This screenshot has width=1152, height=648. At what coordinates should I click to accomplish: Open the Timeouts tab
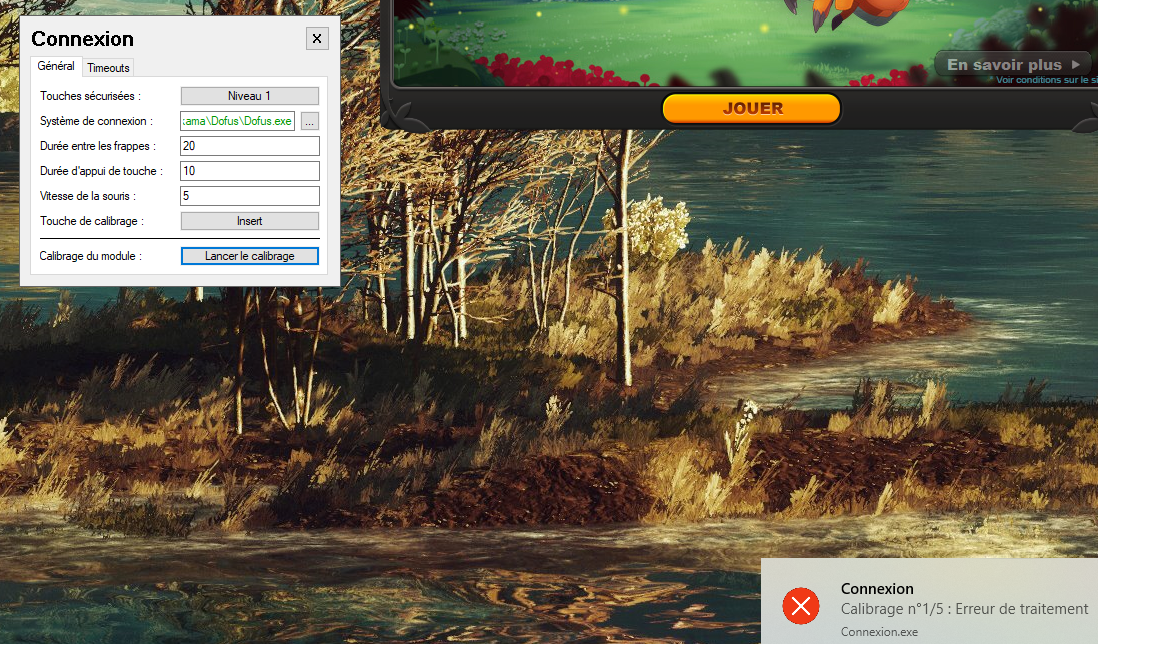(108, 68)
